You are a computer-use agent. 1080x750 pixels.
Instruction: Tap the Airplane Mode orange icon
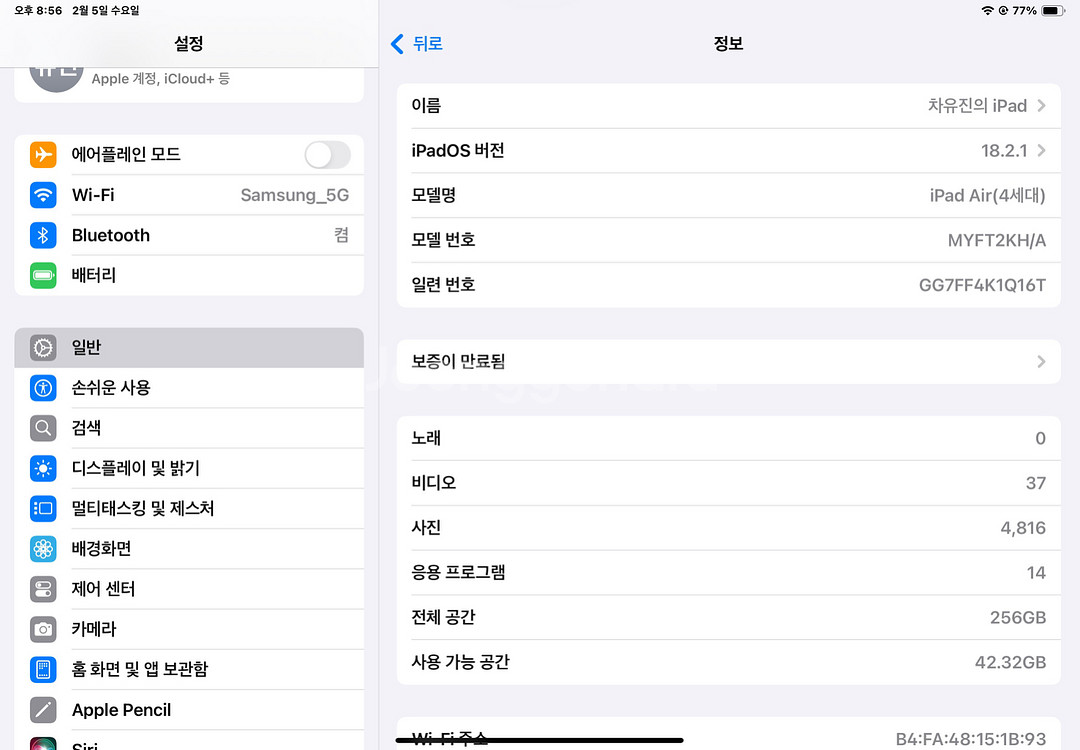pyautogui.click(x=43, y=155)
